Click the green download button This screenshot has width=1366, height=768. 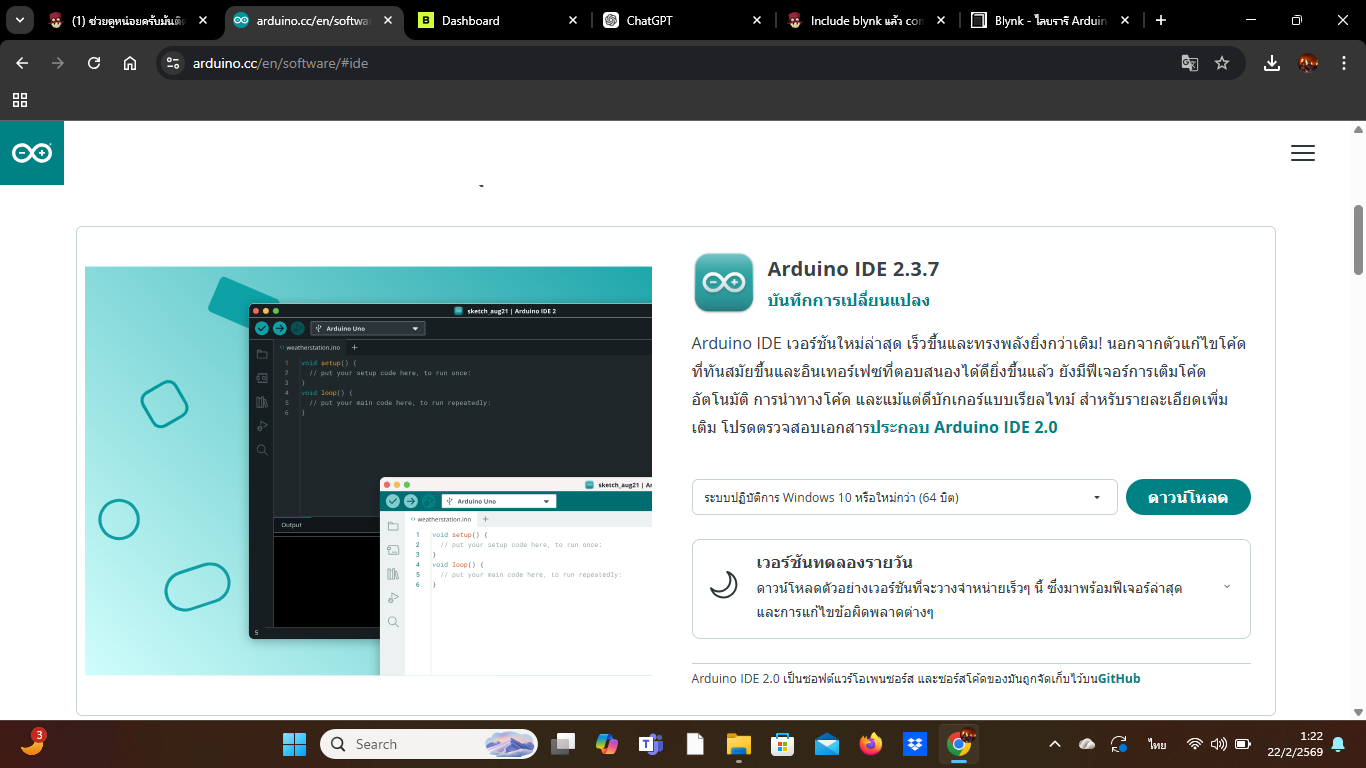(x=1187, y=497)
